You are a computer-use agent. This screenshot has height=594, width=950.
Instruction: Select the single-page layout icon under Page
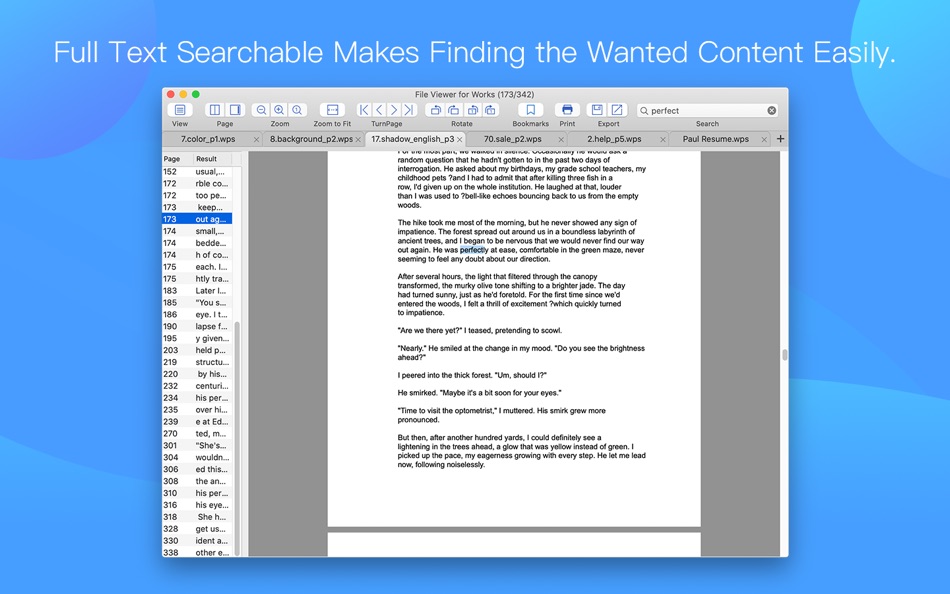pyautogui.click(x=234, y=110)
